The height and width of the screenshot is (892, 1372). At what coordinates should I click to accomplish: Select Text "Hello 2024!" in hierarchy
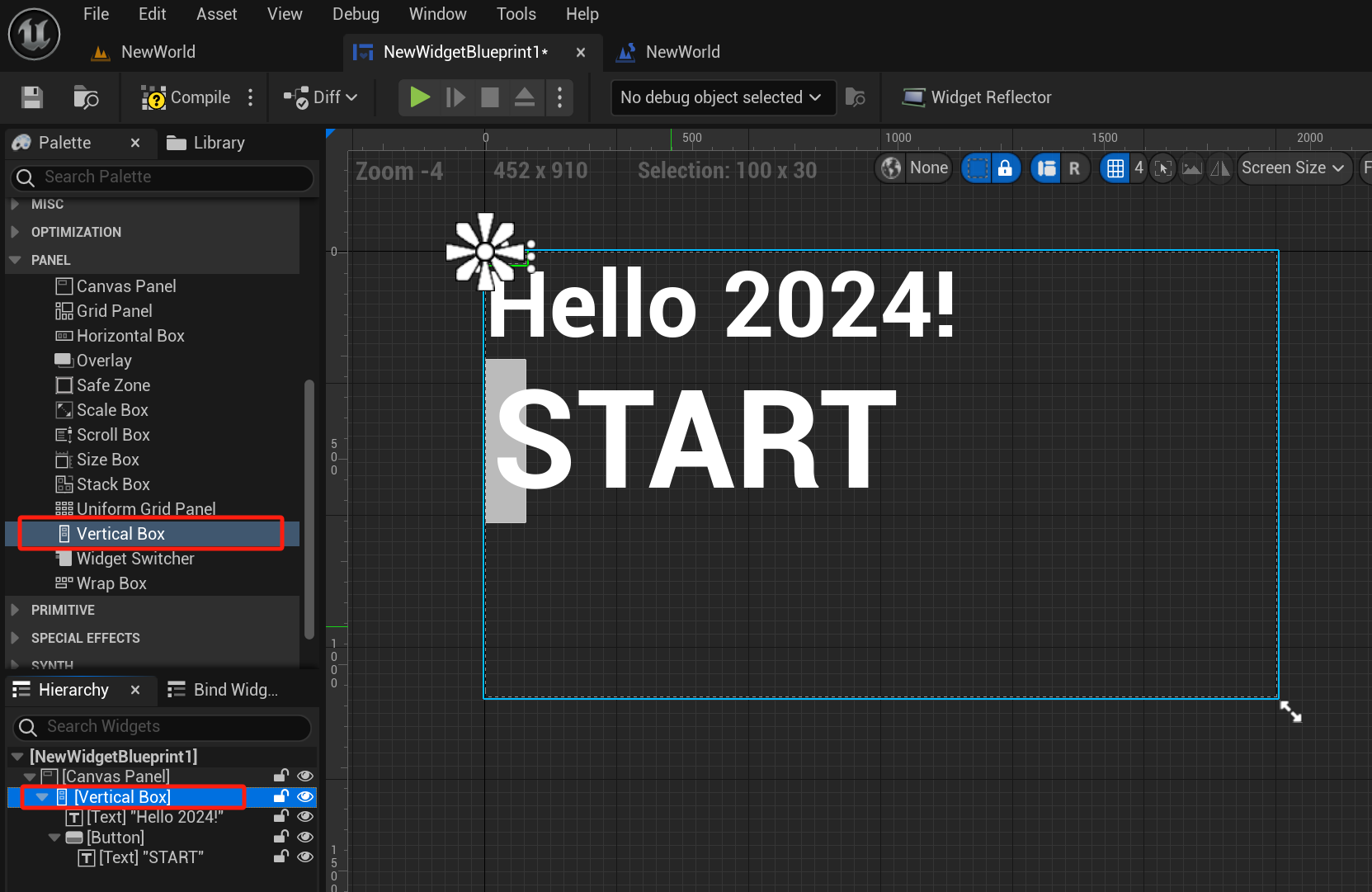(155, 817)
